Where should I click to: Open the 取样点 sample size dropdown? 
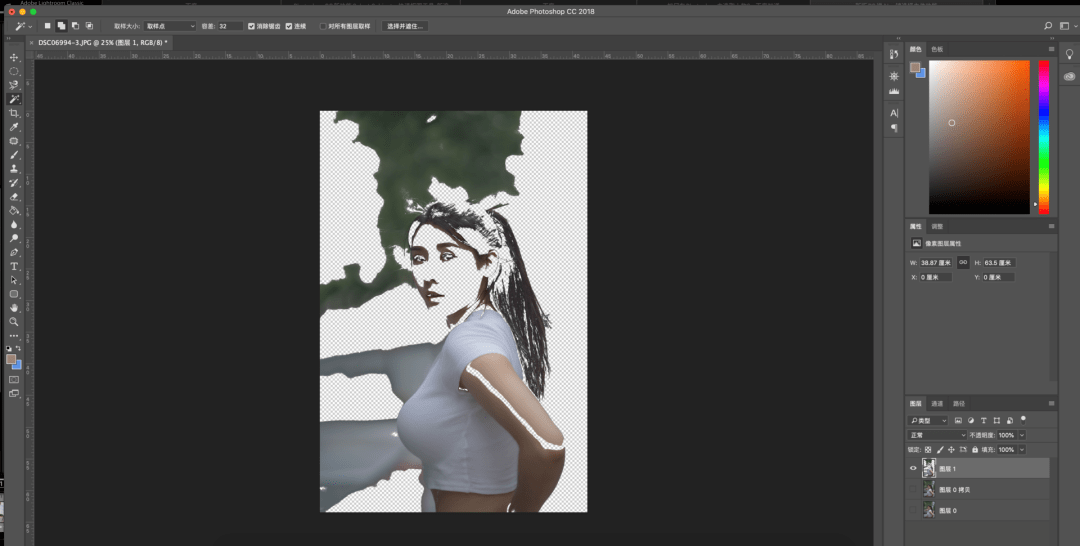(170, 25)
